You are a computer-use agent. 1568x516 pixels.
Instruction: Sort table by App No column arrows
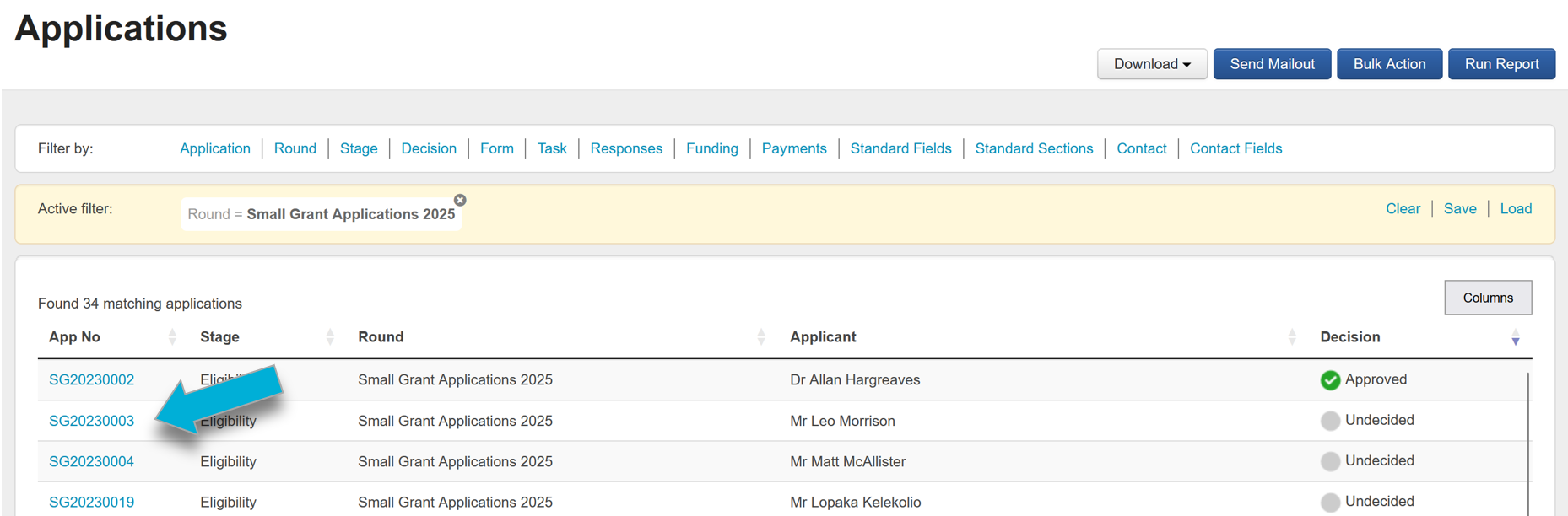pyautogui.click(x=172, y=337)
